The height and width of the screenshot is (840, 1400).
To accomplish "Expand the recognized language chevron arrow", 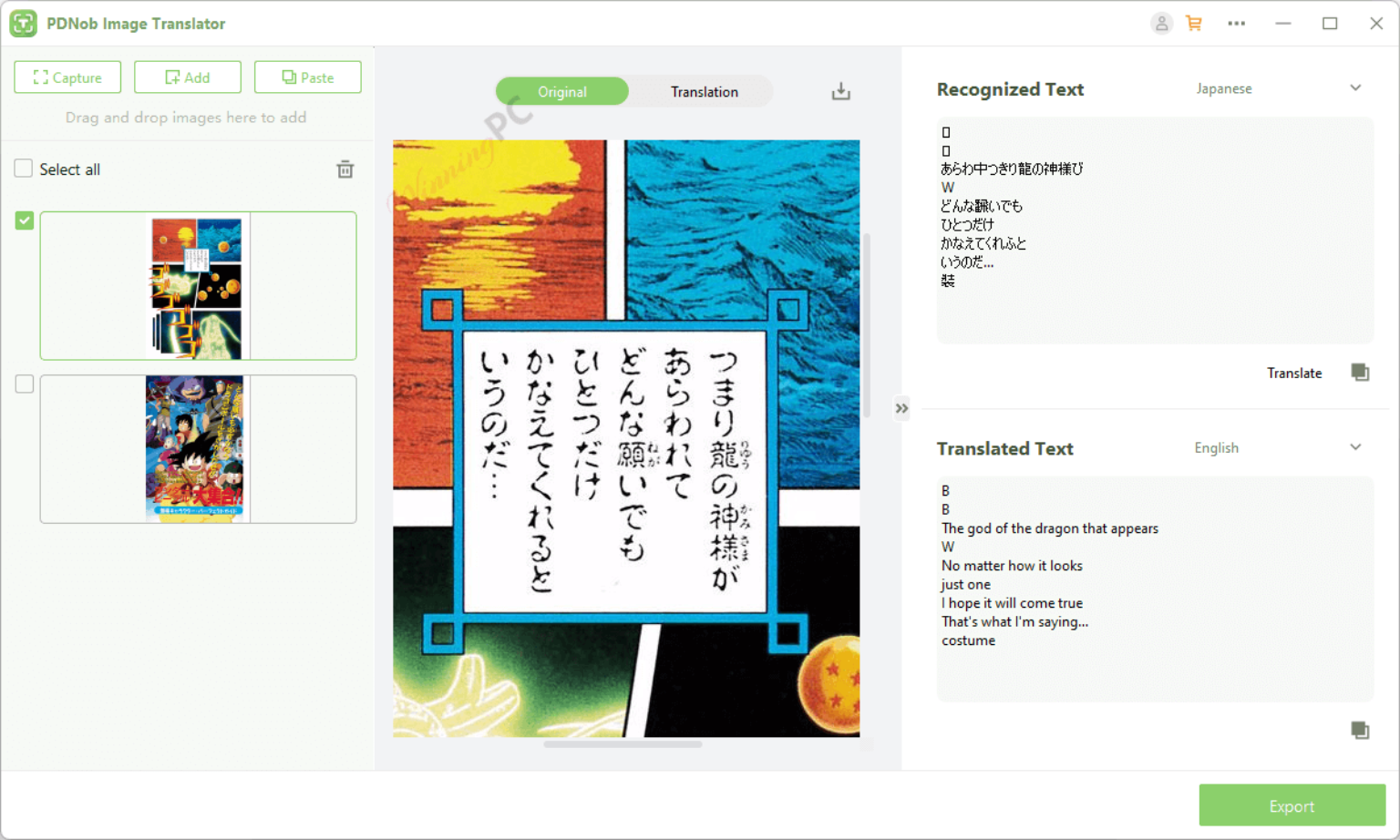I will pos(1355,88).
